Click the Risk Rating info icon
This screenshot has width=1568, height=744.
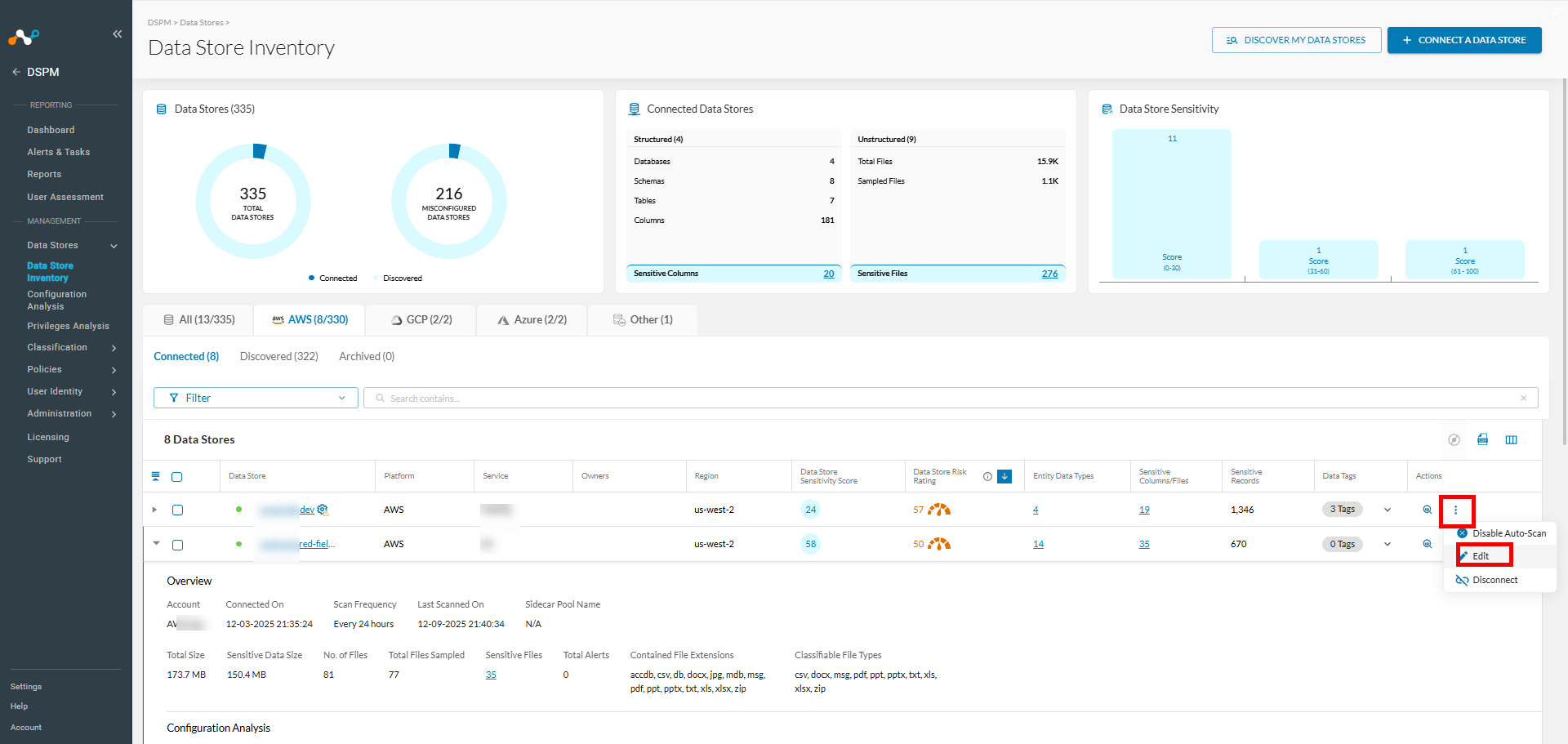(987, 477)
